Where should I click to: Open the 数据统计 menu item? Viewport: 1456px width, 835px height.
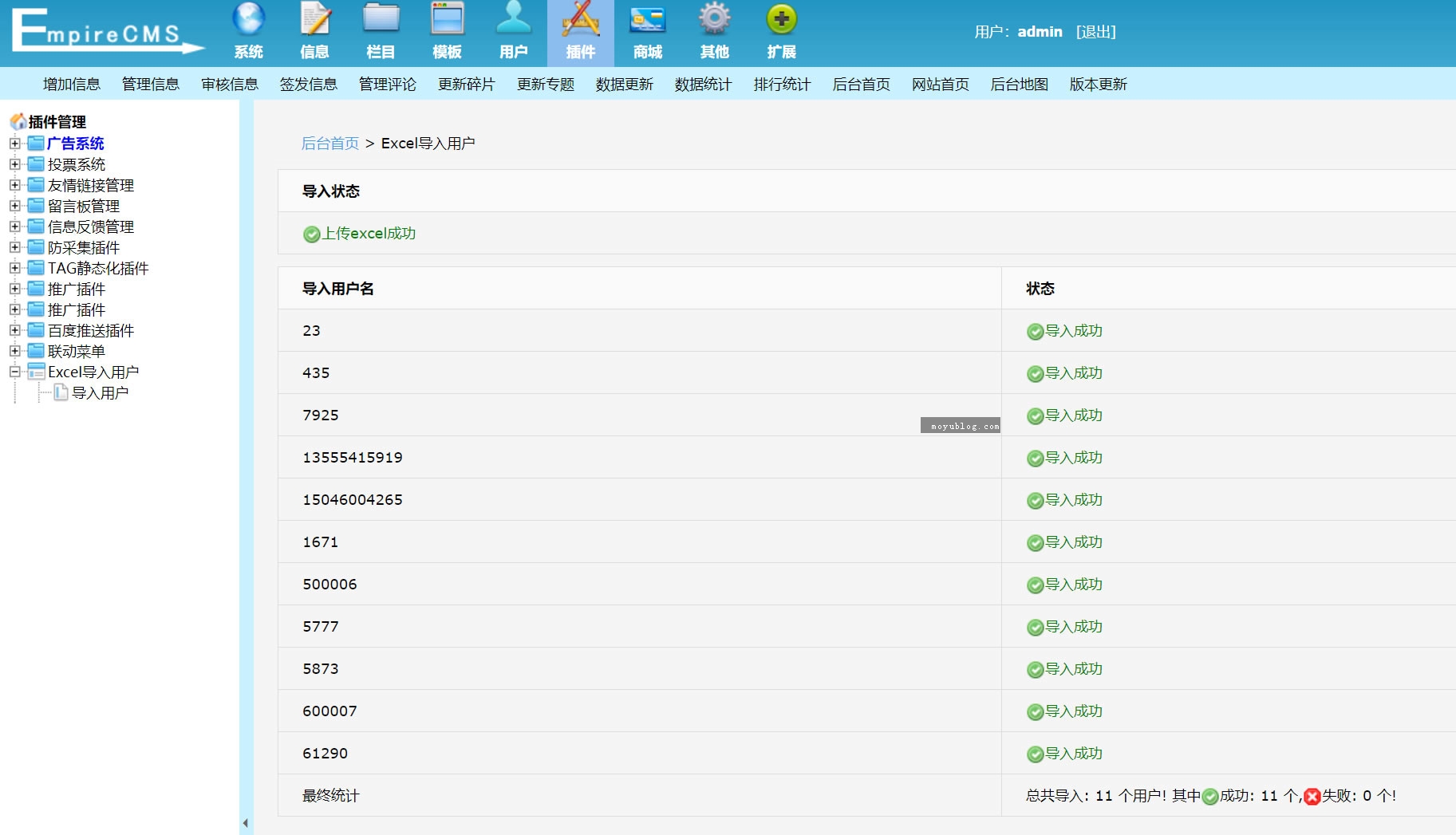702,84
